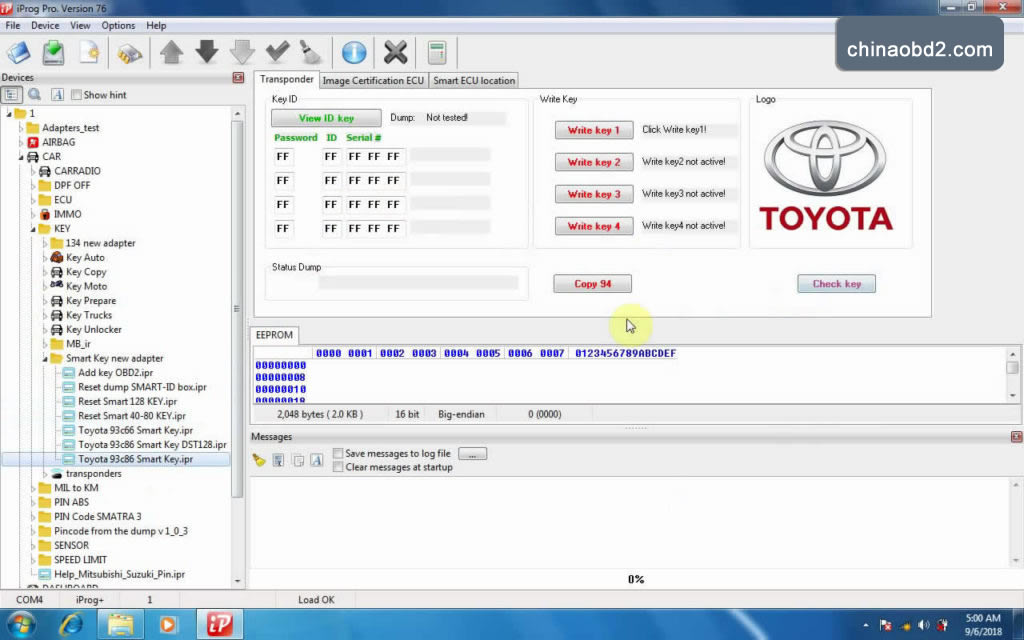The width and height of the screenshot is (1024, 640).
Task: Click the Copy 94 button
Action: pos(592,283)
